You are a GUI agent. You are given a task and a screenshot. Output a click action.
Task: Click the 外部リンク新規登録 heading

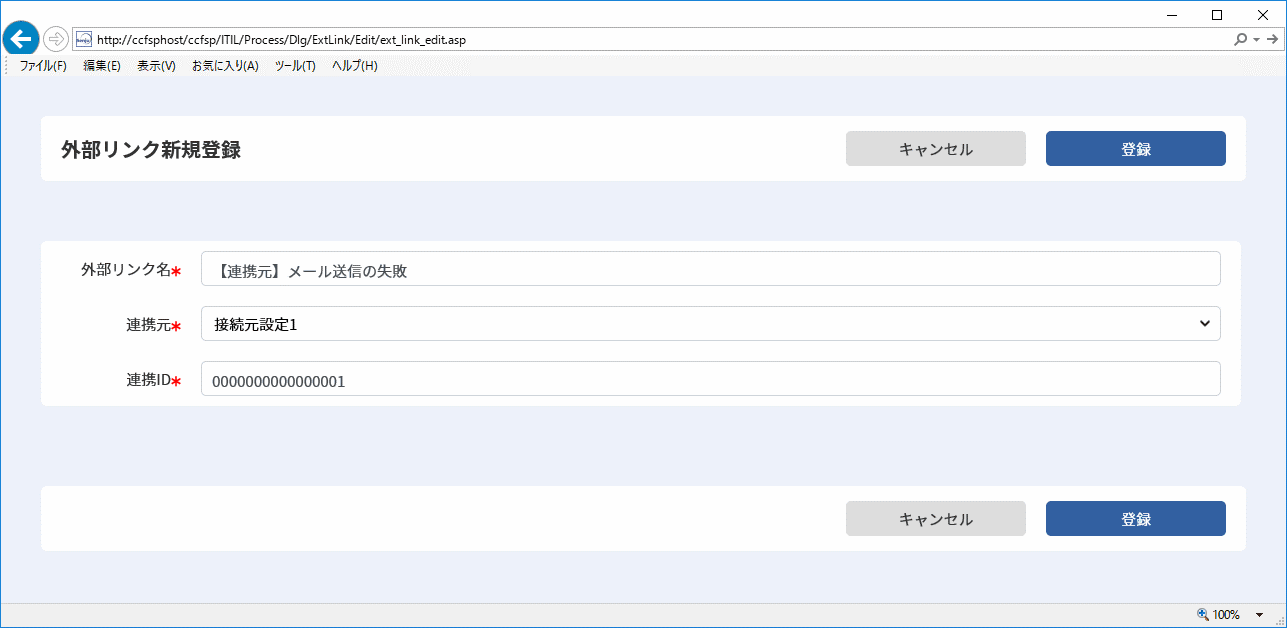[151, 150]
